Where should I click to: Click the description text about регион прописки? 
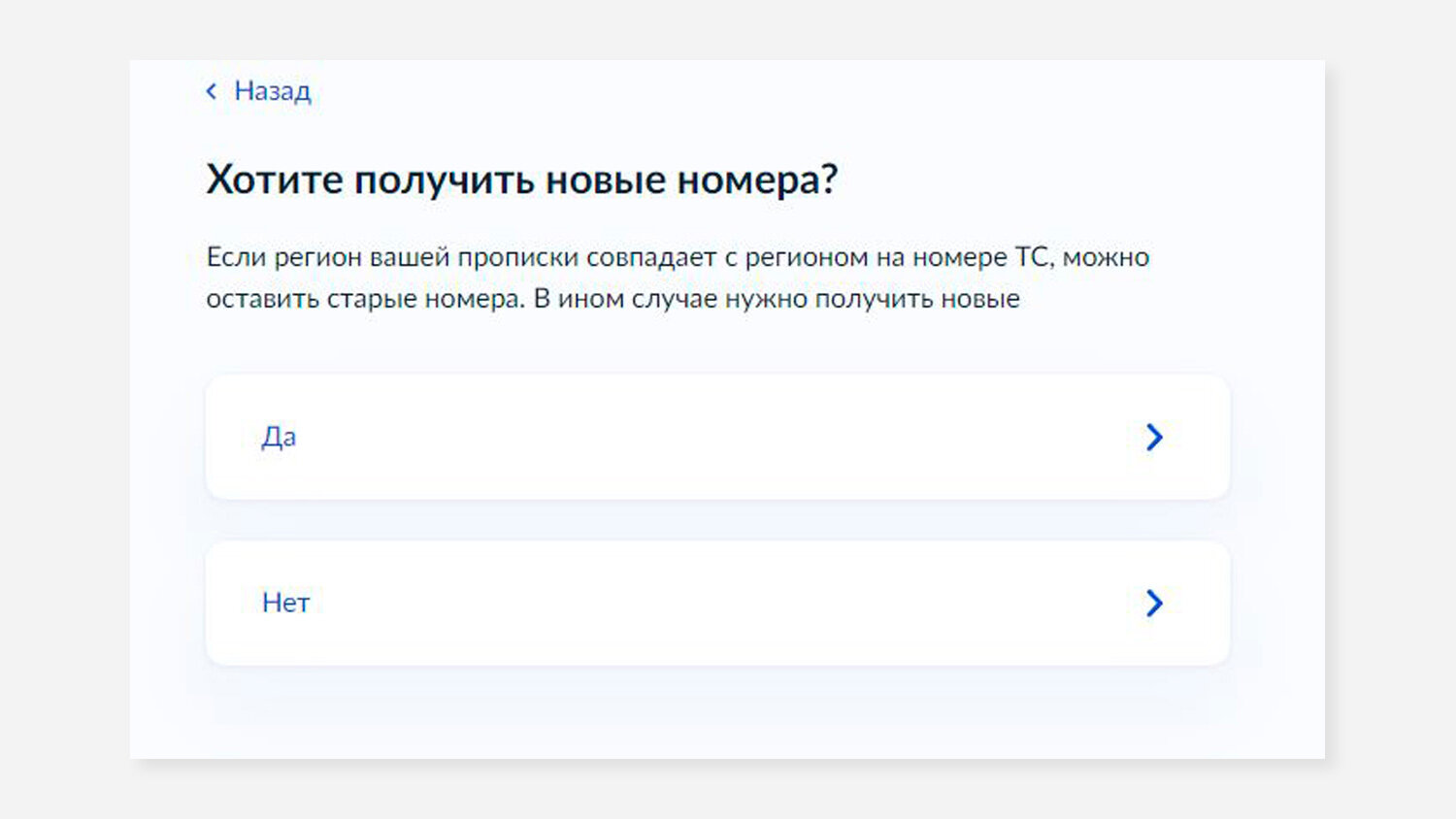coord(678,278)
